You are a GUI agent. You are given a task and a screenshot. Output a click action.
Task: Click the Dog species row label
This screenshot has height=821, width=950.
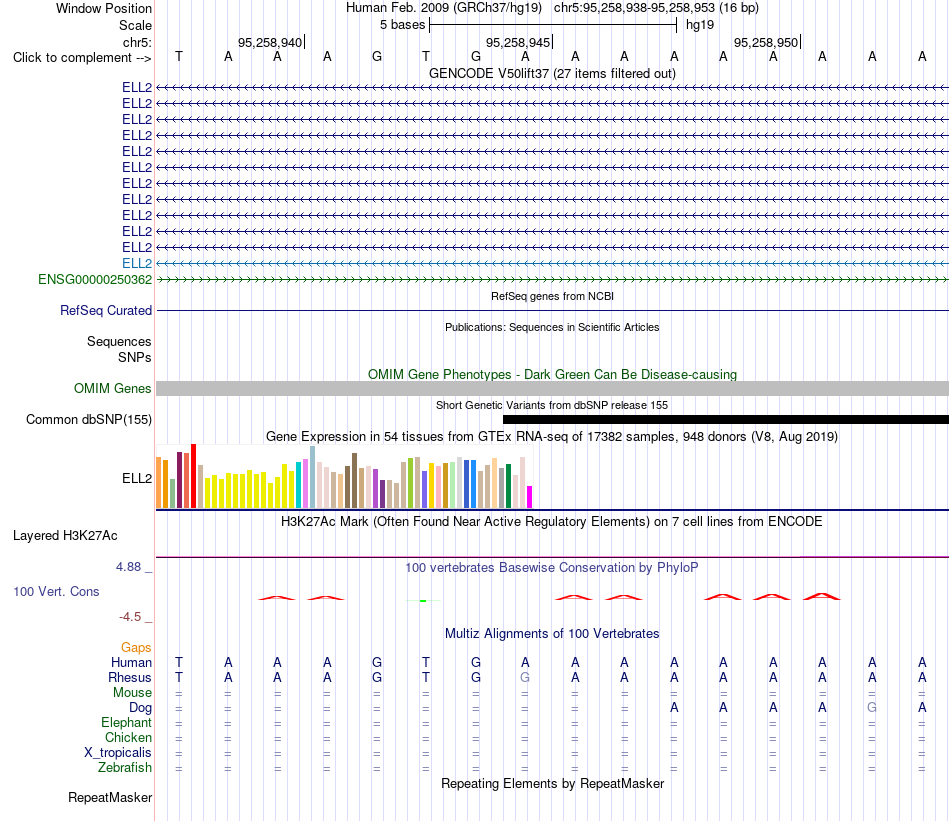click(x=141, y=708)
